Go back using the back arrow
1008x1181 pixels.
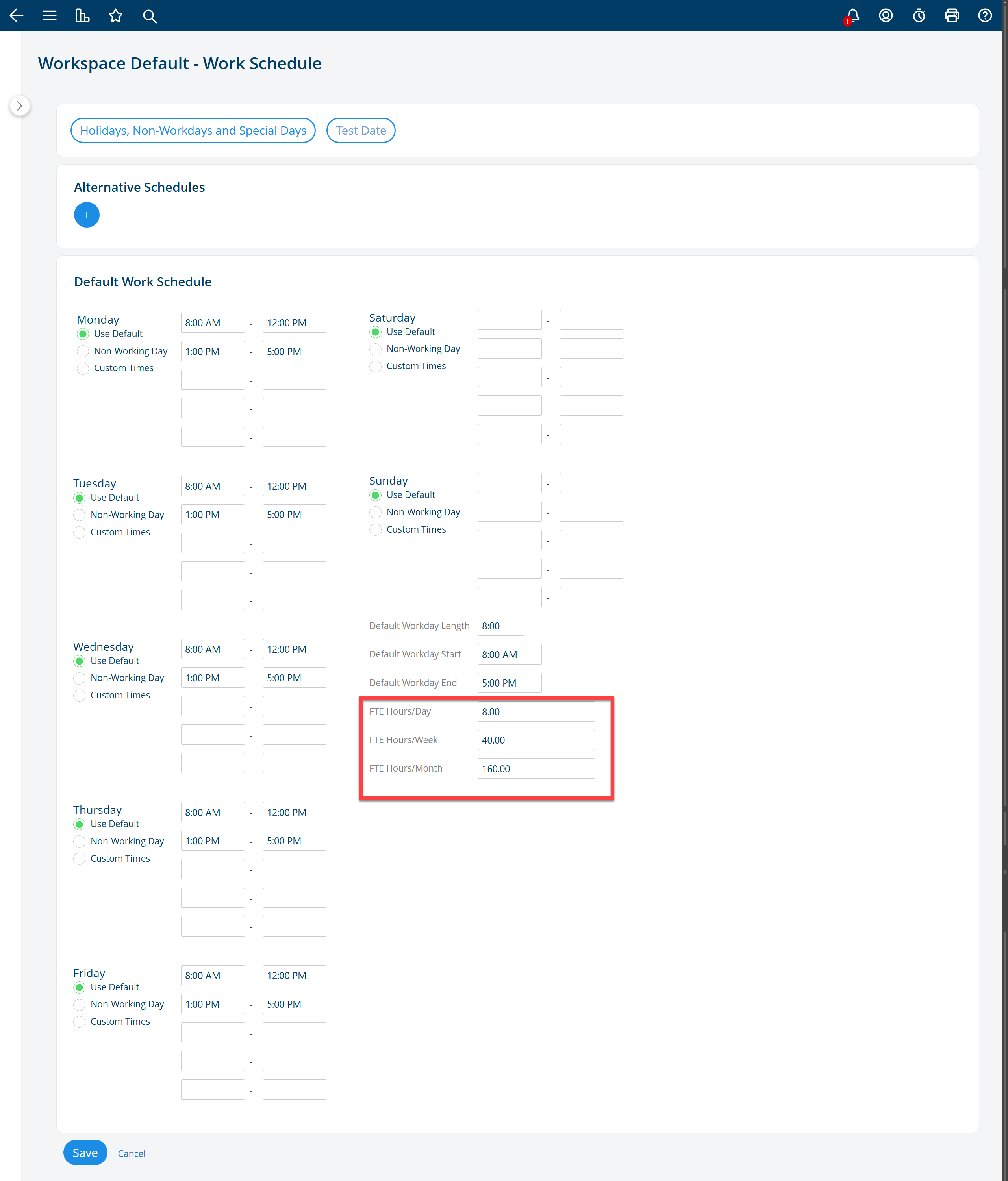17,15
